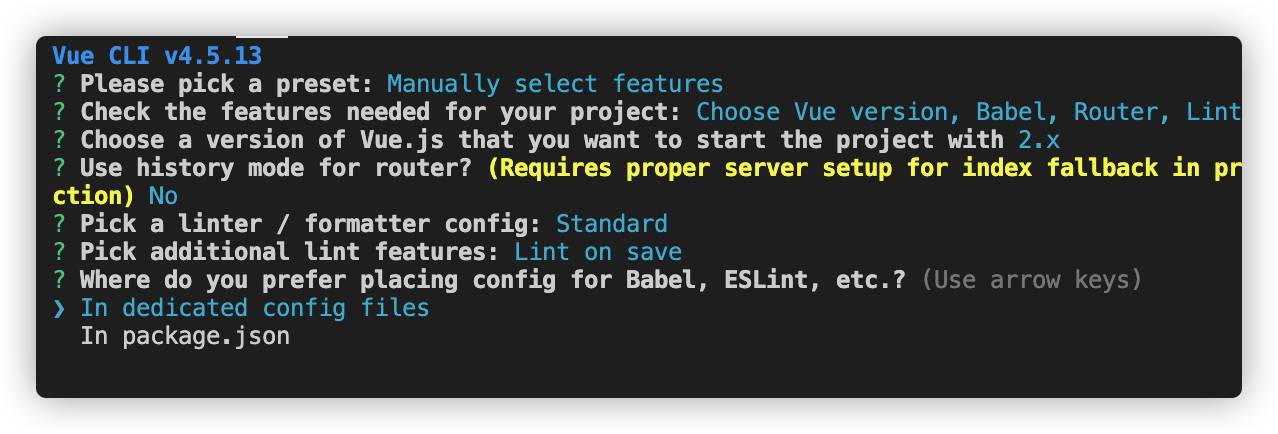Click the 'Lint on save' answer text
The image size is (1278, 434).
(x=597, y=252)
